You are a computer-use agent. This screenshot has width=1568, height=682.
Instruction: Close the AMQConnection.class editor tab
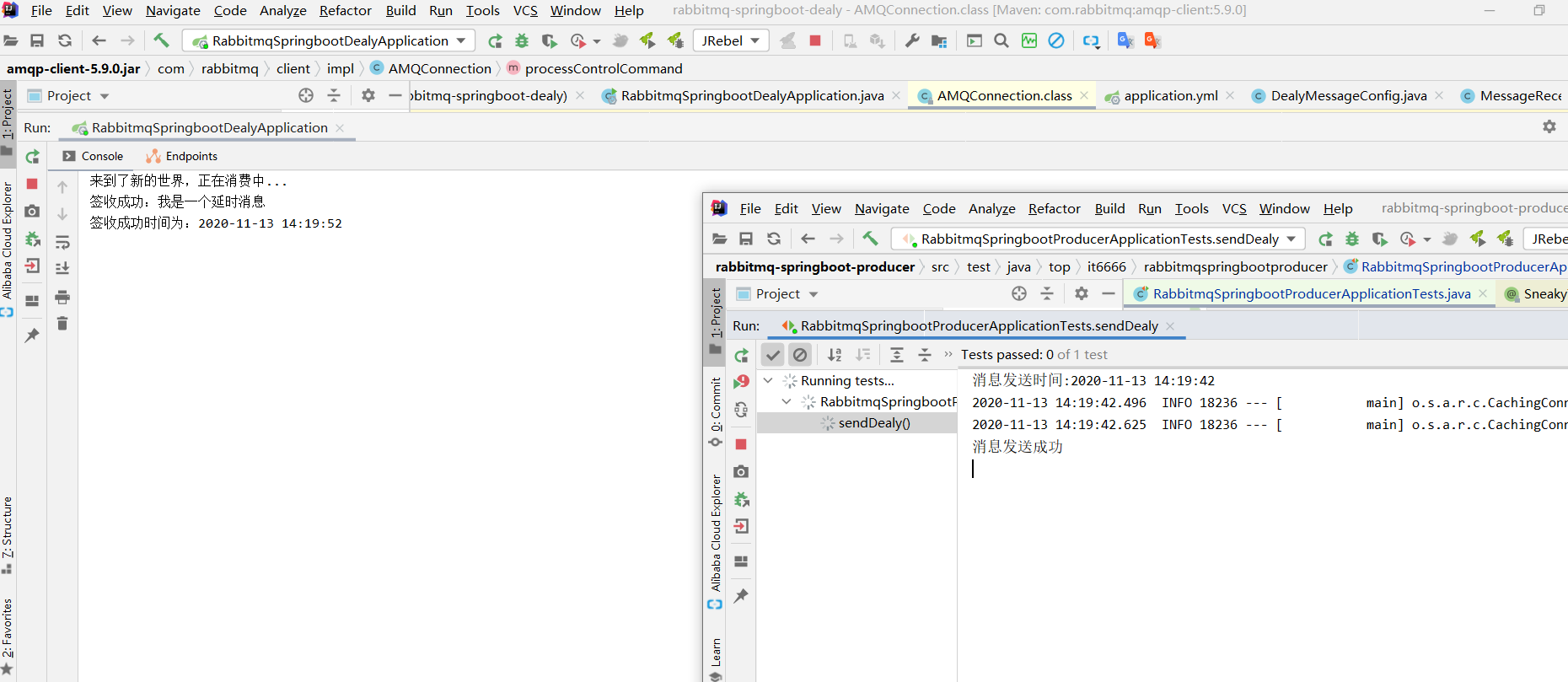[1084, 95]
